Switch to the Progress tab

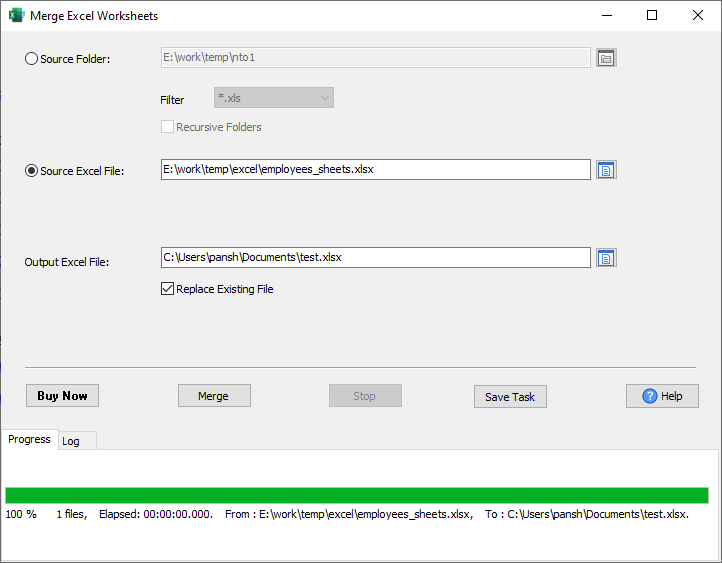(29, 439)
